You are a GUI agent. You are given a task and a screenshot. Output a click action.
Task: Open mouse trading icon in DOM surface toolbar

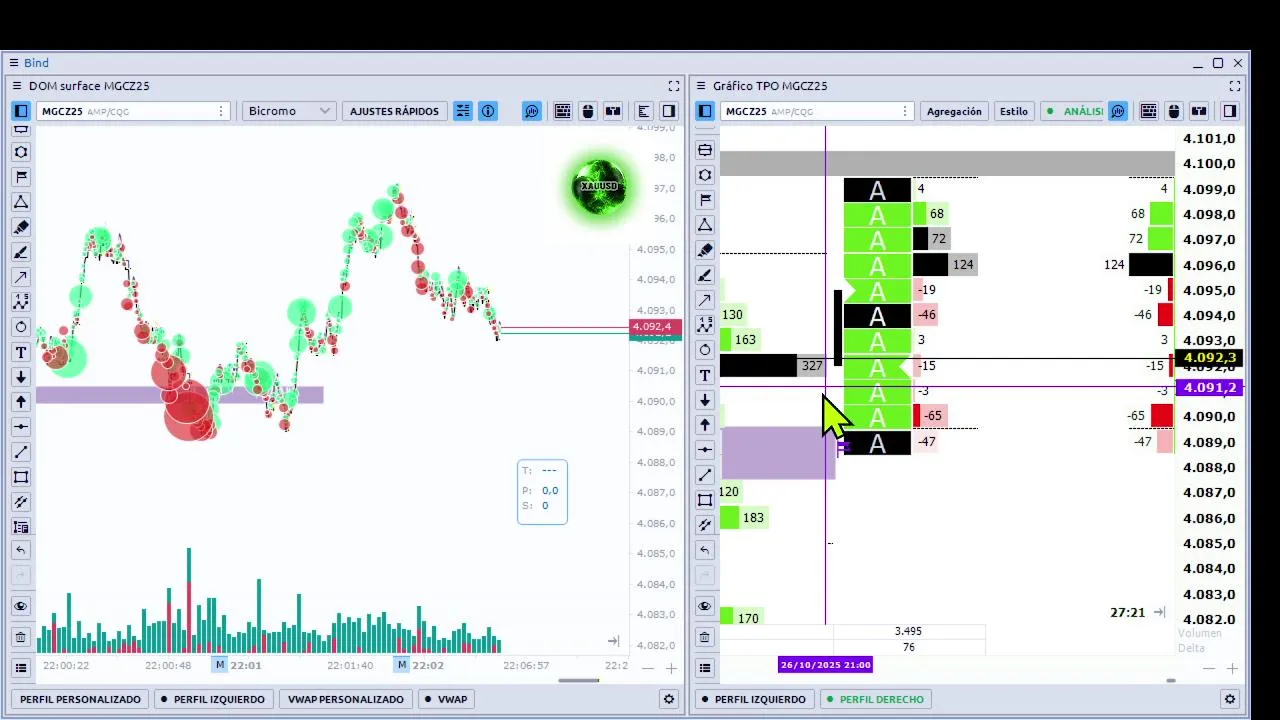coord(588,111)
